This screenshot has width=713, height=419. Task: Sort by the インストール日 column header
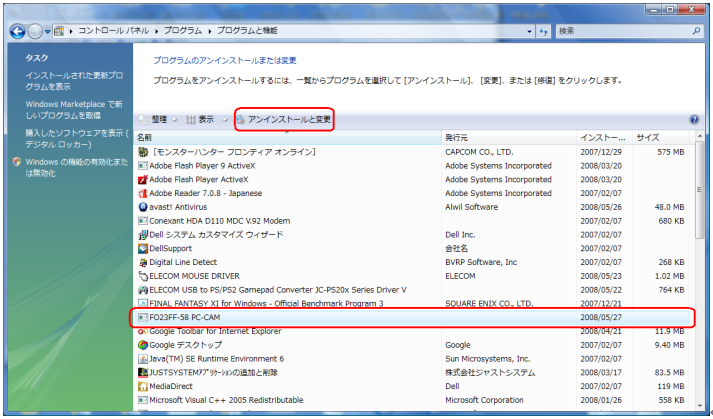pos(604,137)
